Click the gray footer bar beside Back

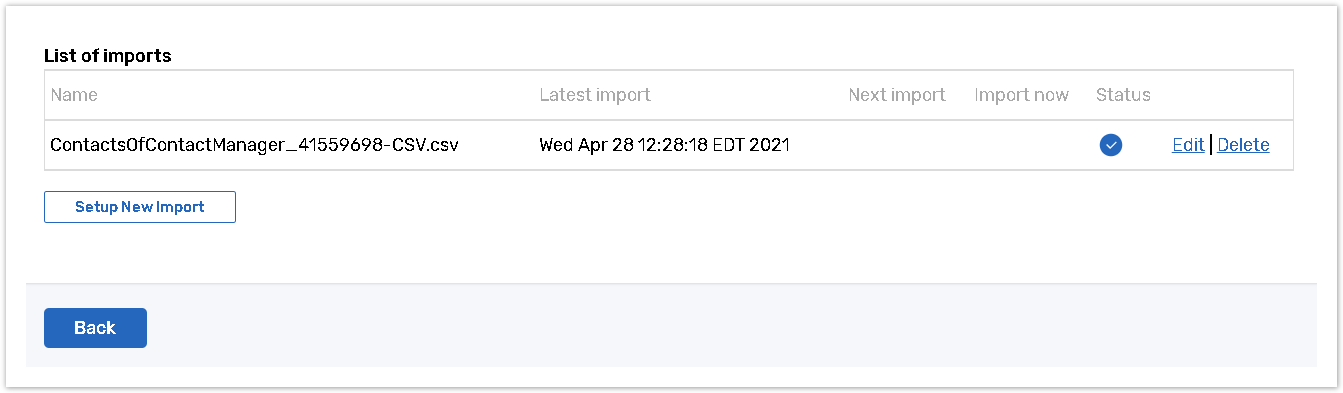730,326
